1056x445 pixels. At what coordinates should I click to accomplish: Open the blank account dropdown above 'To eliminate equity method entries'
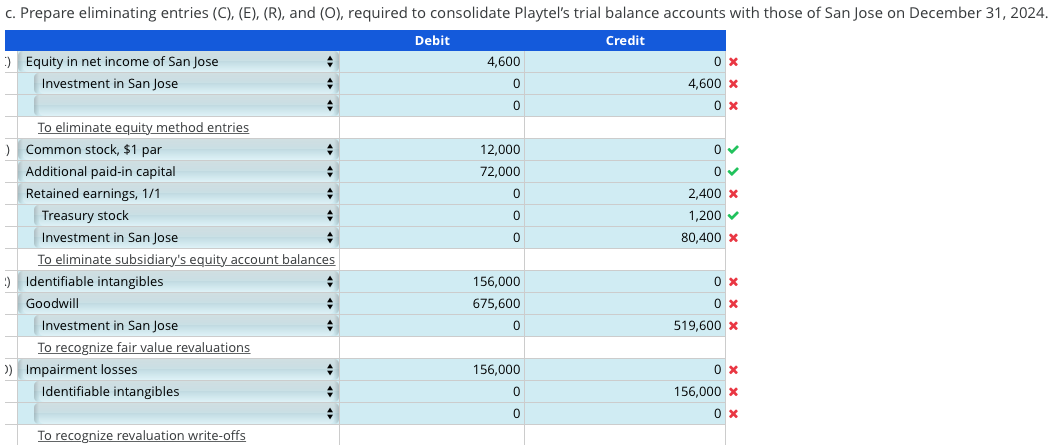(187, 106)
